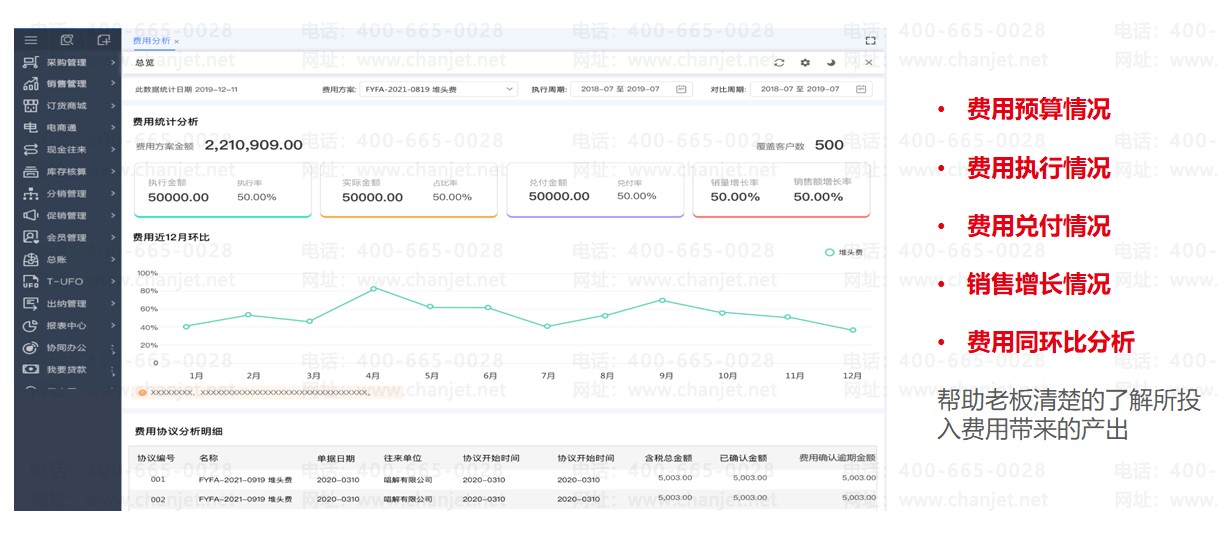Open settings via the gear icon
This screenshot has width=1219, height=535.
[x=805, y=62]
